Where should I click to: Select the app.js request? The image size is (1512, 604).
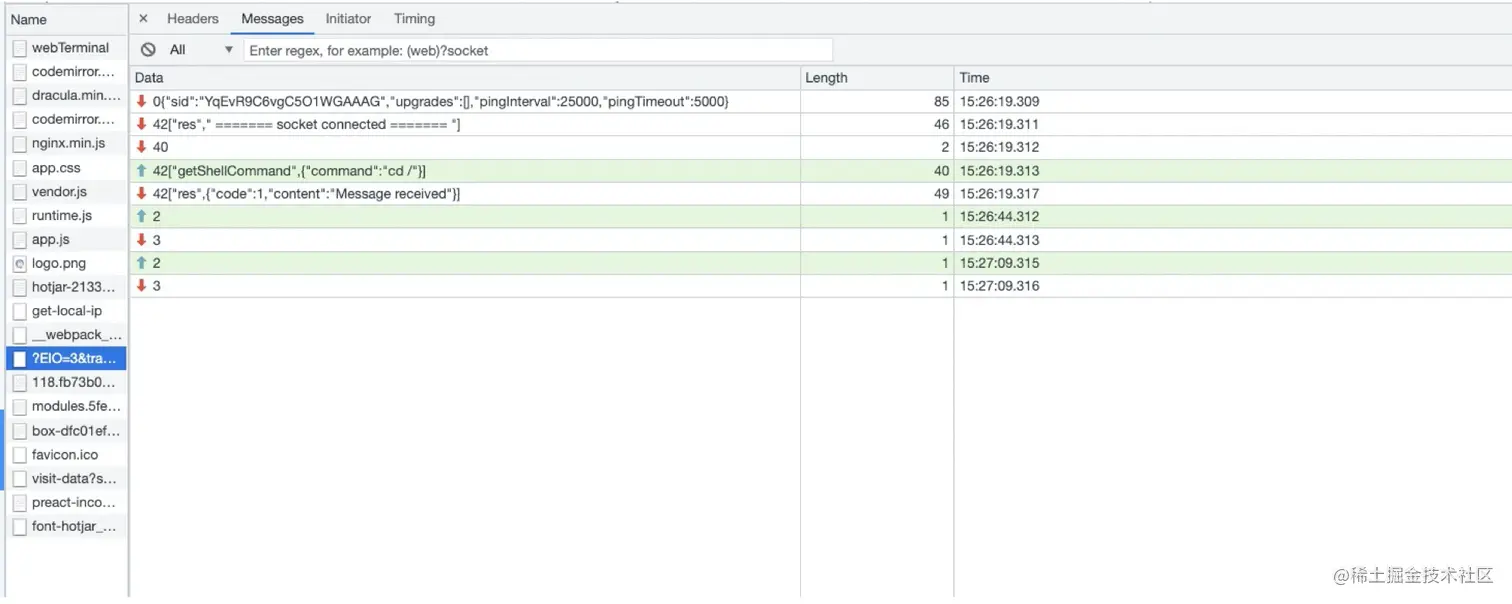click(x=67, y=240)
